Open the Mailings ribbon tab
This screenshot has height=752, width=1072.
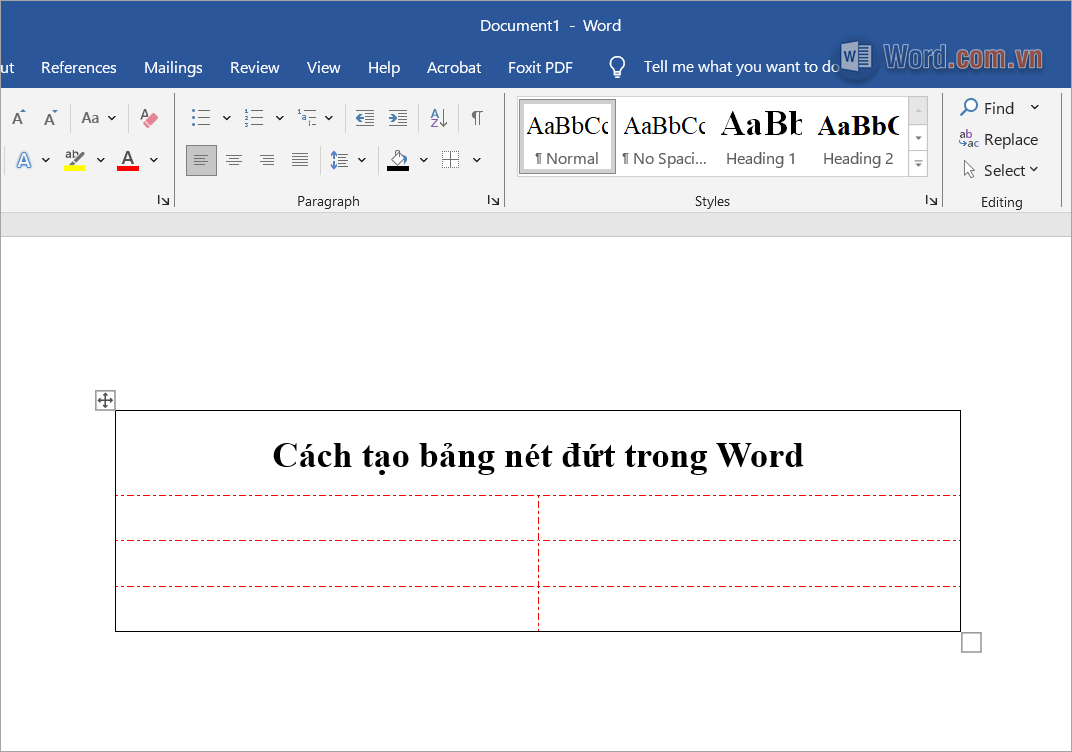[x=172, y=67]
